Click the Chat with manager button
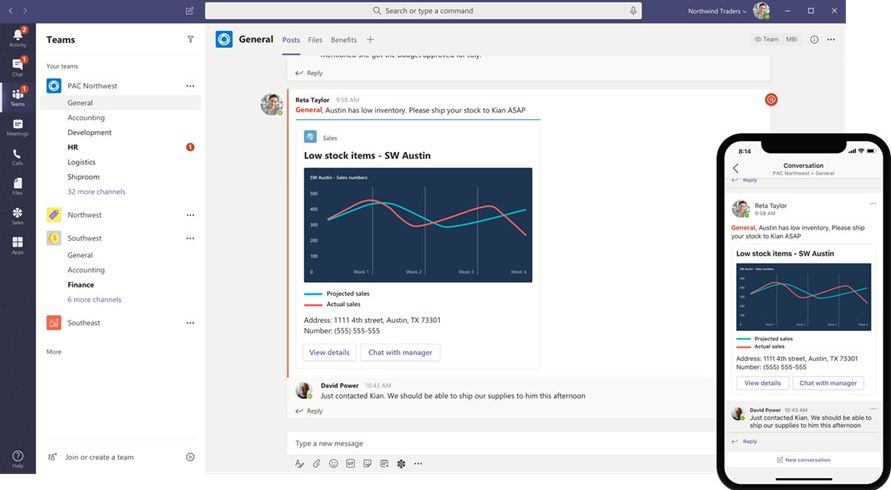 click(x=400, y=353)
